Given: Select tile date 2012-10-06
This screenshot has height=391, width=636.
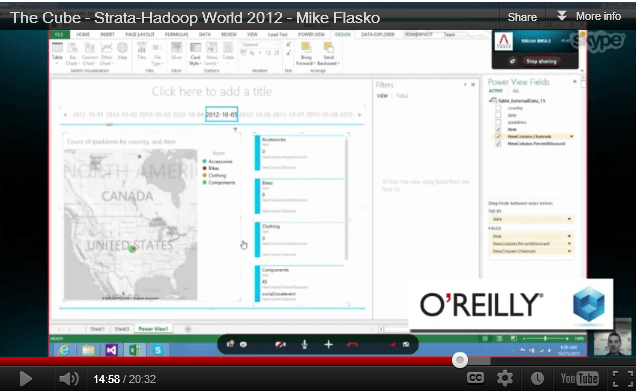Looking at the screenshot, I should (x=255, y=115).
